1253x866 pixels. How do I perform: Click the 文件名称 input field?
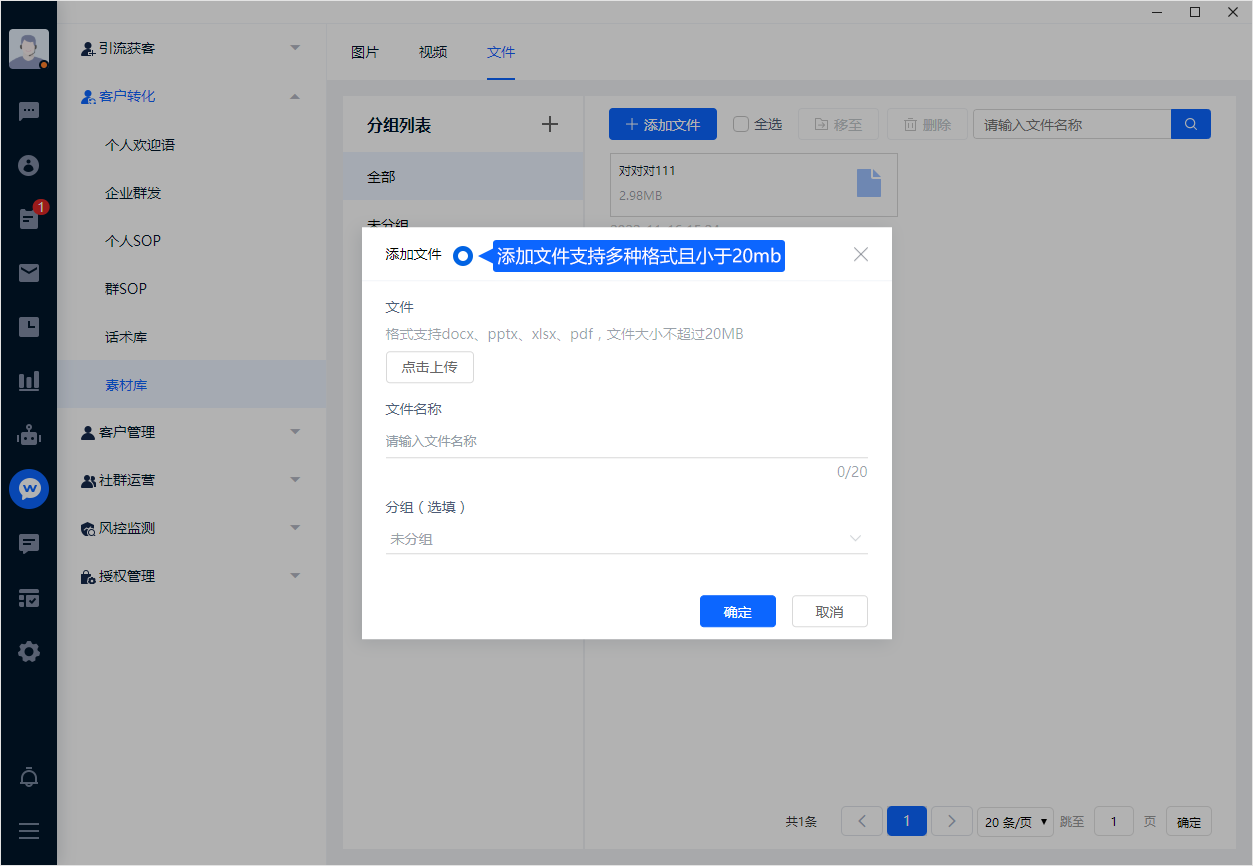click(626, 441)
